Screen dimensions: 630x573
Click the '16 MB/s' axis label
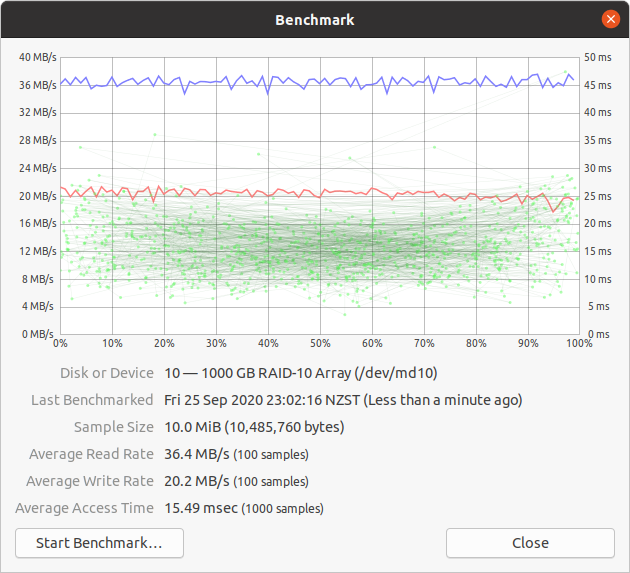coord(38,223)
